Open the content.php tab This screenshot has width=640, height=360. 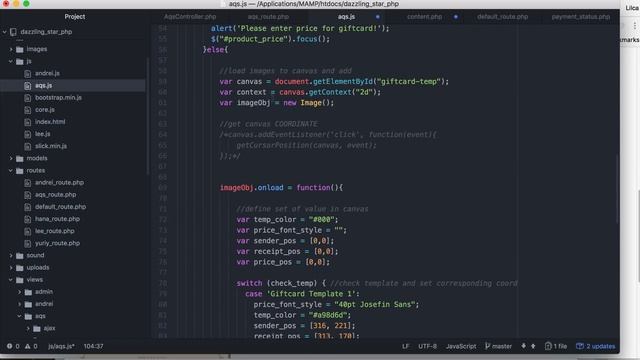(x=424, y=17)
